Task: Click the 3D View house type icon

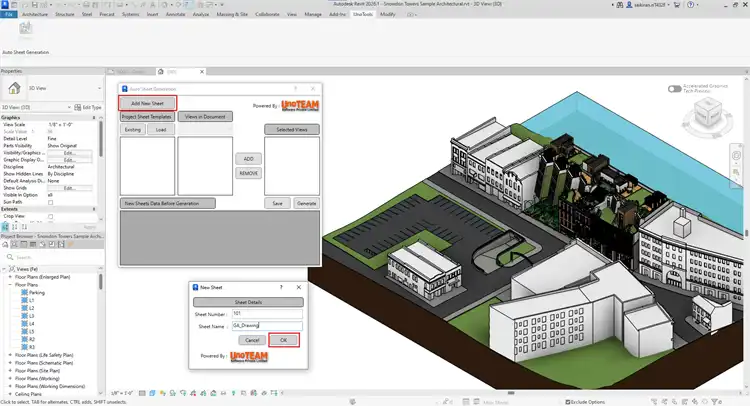Action: coord(14,88)
